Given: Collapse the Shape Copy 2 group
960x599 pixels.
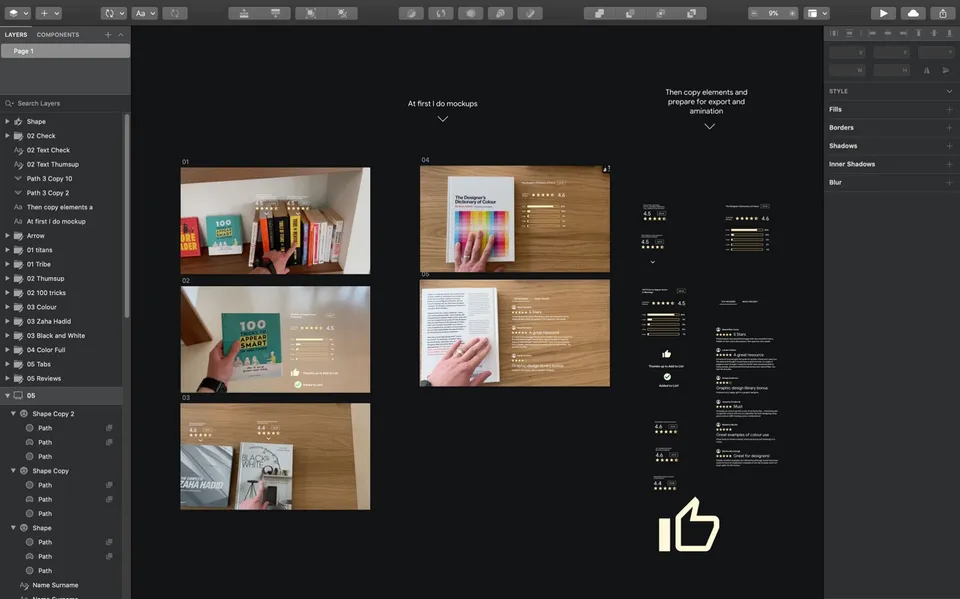Looking at the screenshot, I should [x=13, y=414].
